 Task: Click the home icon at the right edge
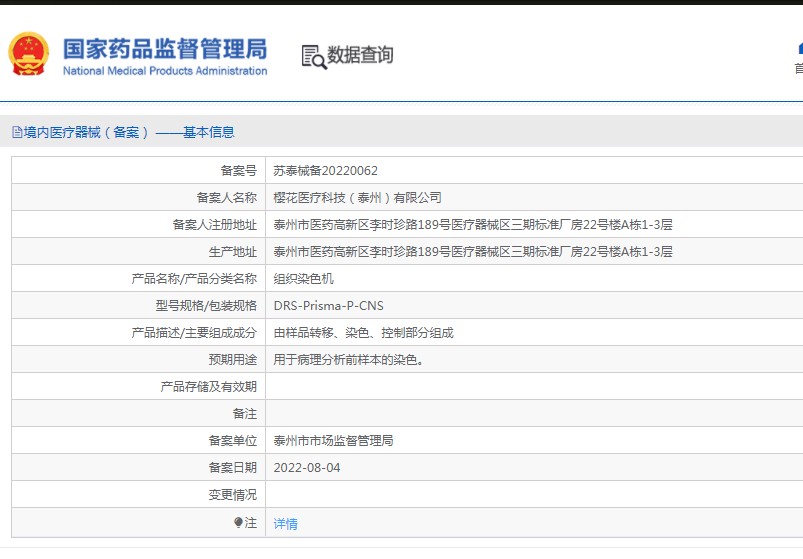[x=799, y=48]
